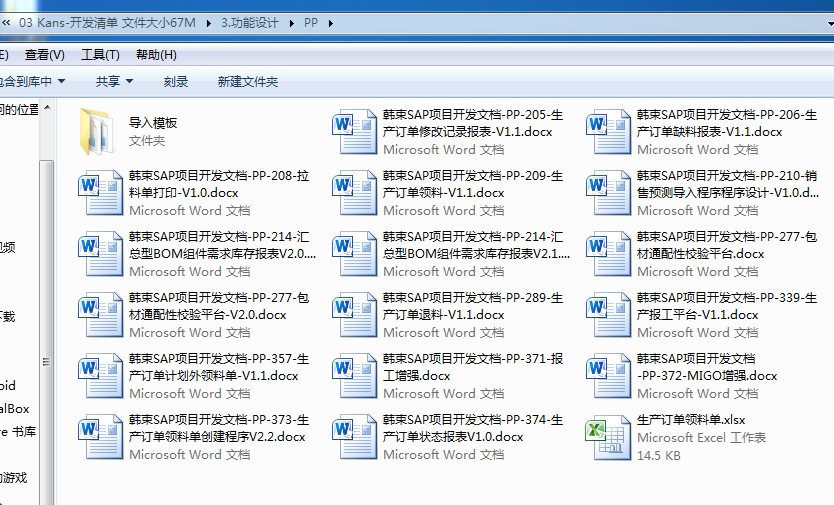Go to 03 Kans-开发清单 breadcrumb folder

[x=107, y=23]
